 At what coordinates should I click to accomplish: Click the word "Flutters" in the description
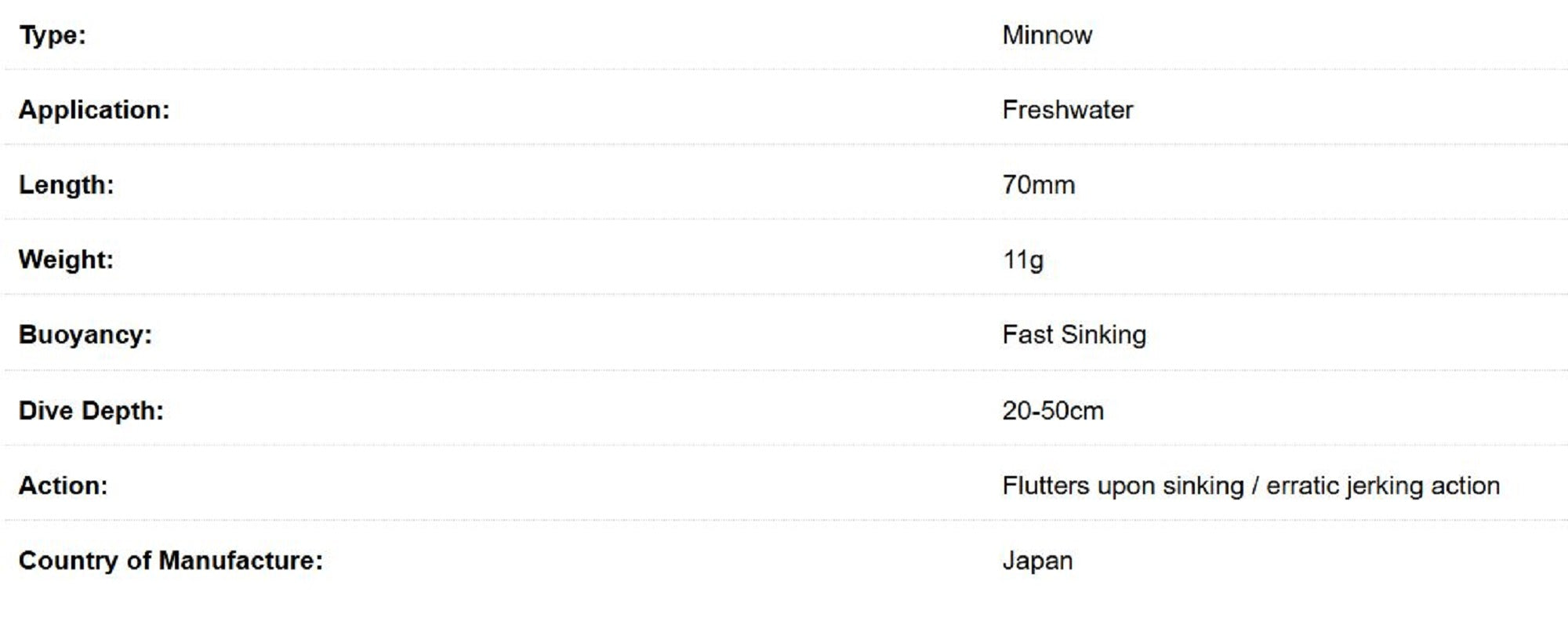coord(1046,486)
